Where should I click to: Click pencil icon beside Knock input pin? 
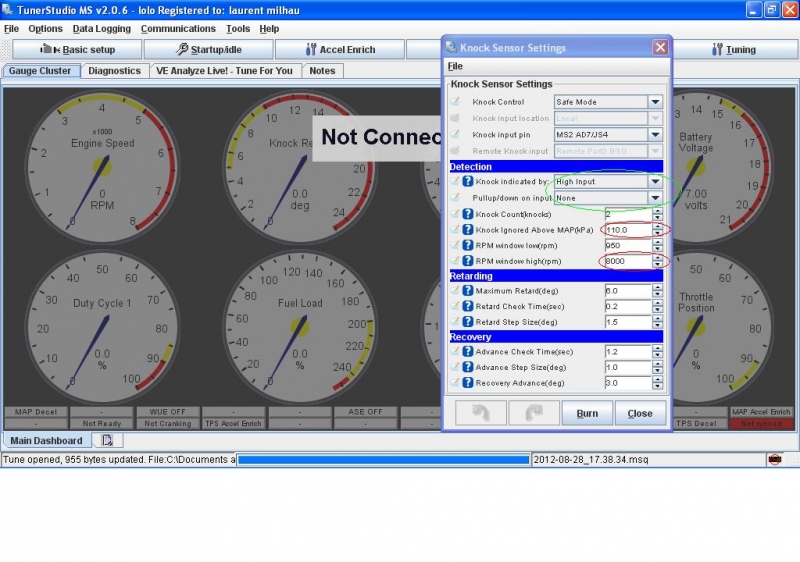point(455,134)
